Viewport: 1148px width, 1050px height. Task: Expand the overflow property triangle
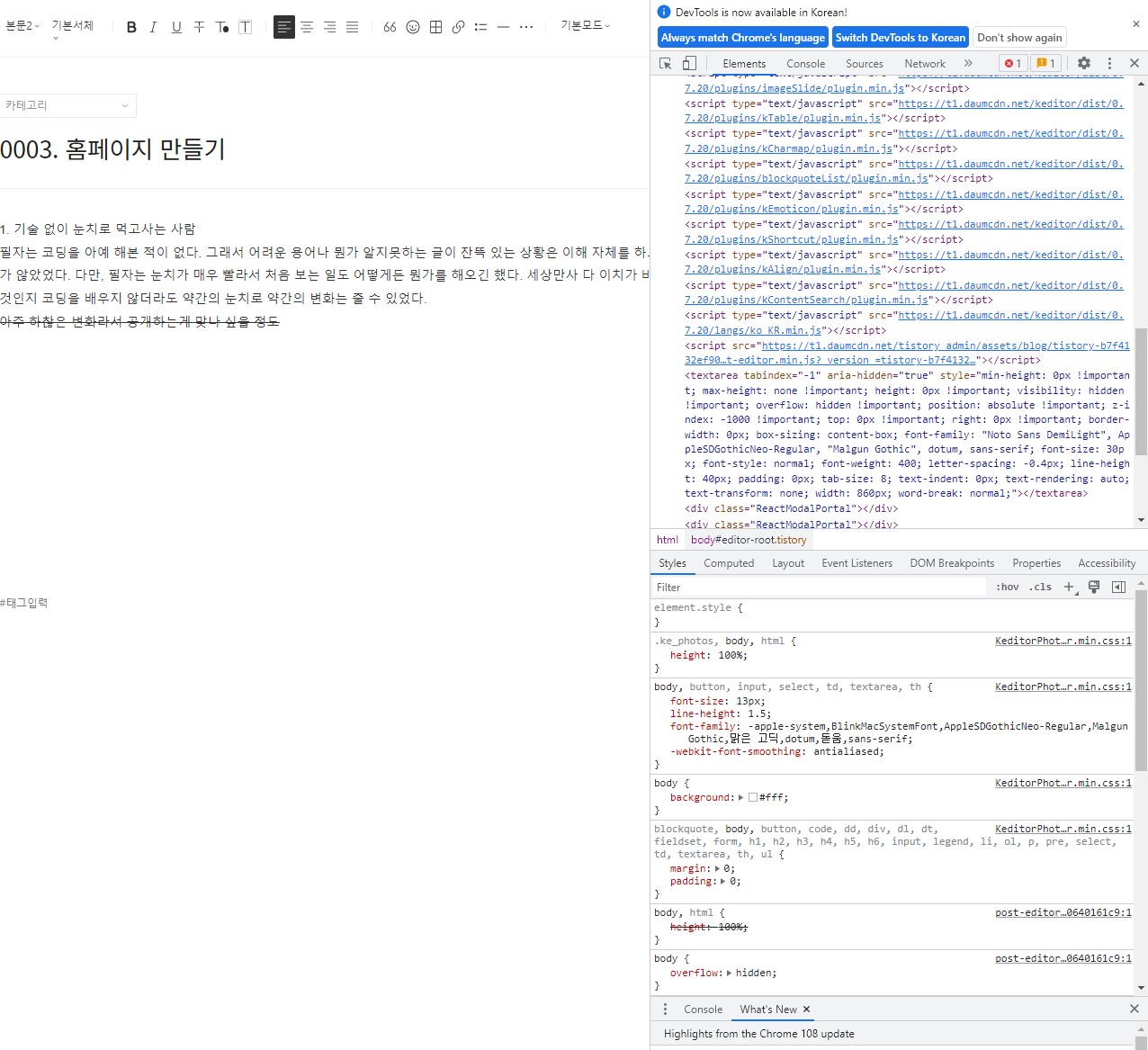pos(729,973)
